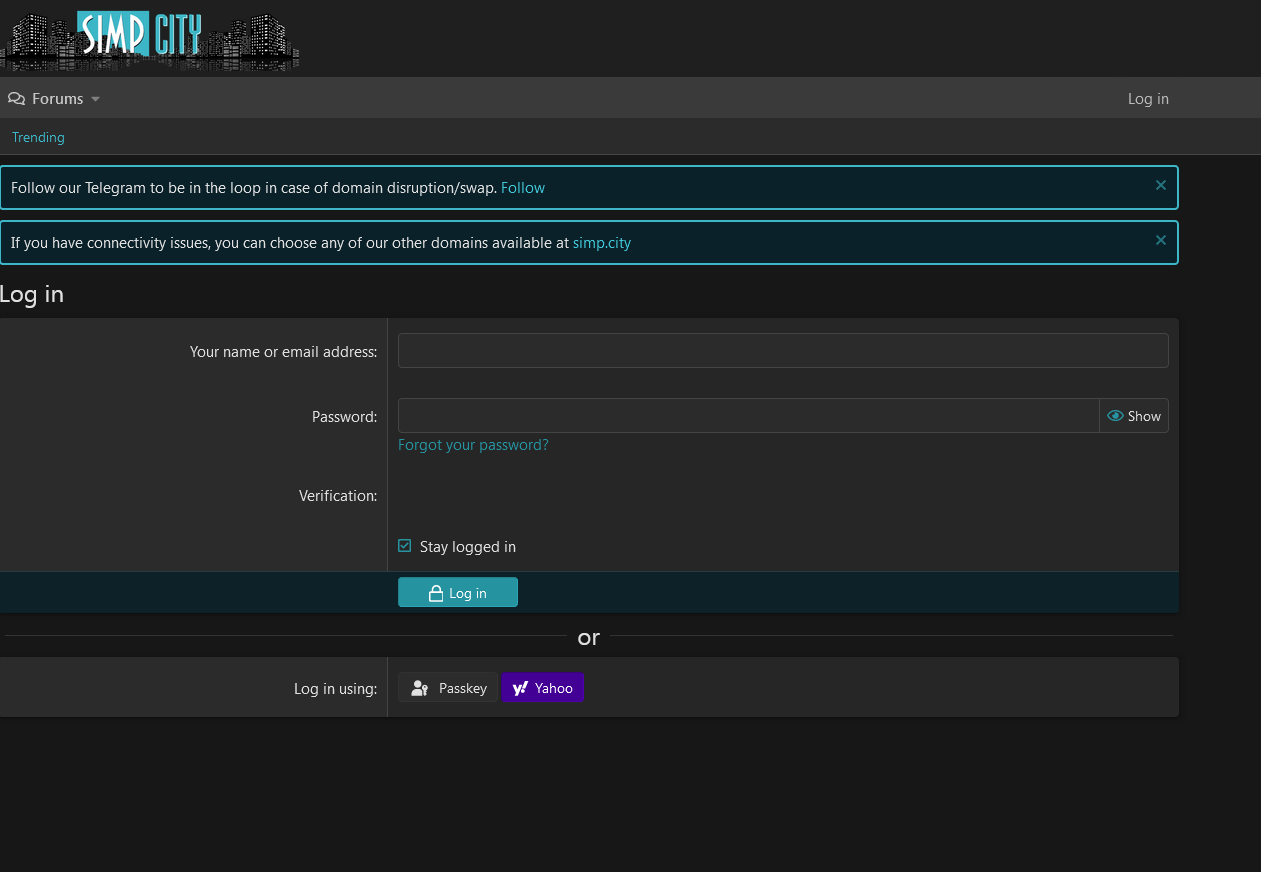Open the Forums menu item

tap(57, 99)
